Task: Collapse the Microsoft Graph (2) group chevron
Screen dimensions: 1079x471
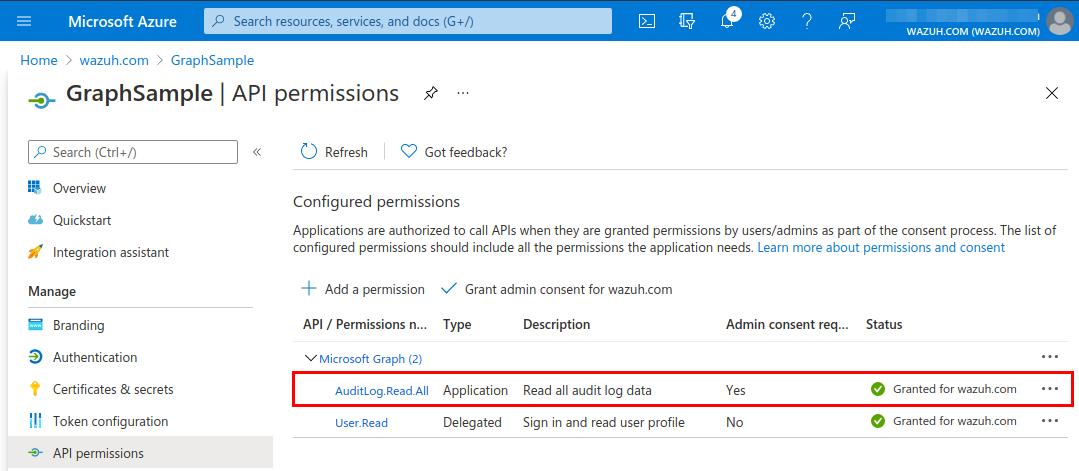Action: [310, 358]
